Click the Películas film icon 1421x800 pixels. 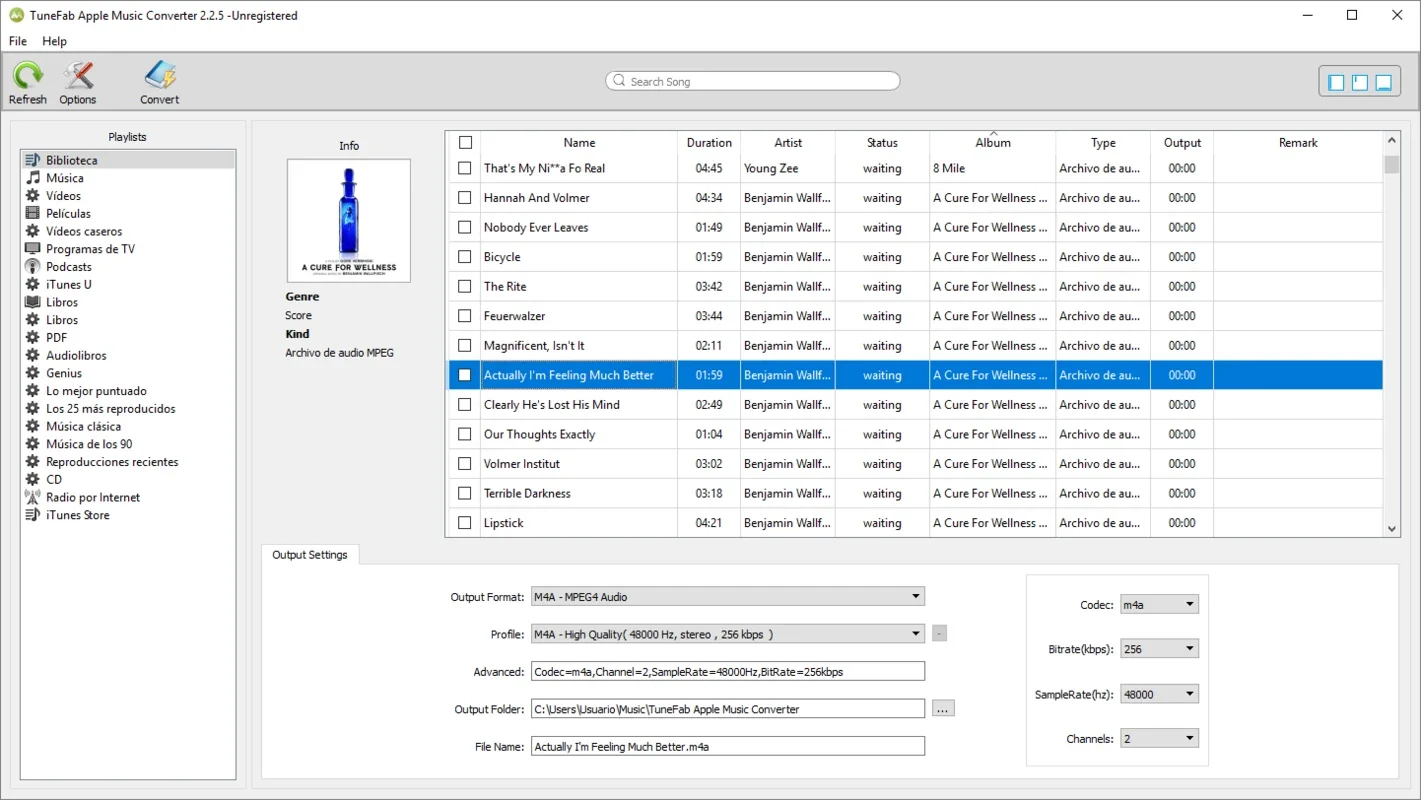[x=32, y=213]
